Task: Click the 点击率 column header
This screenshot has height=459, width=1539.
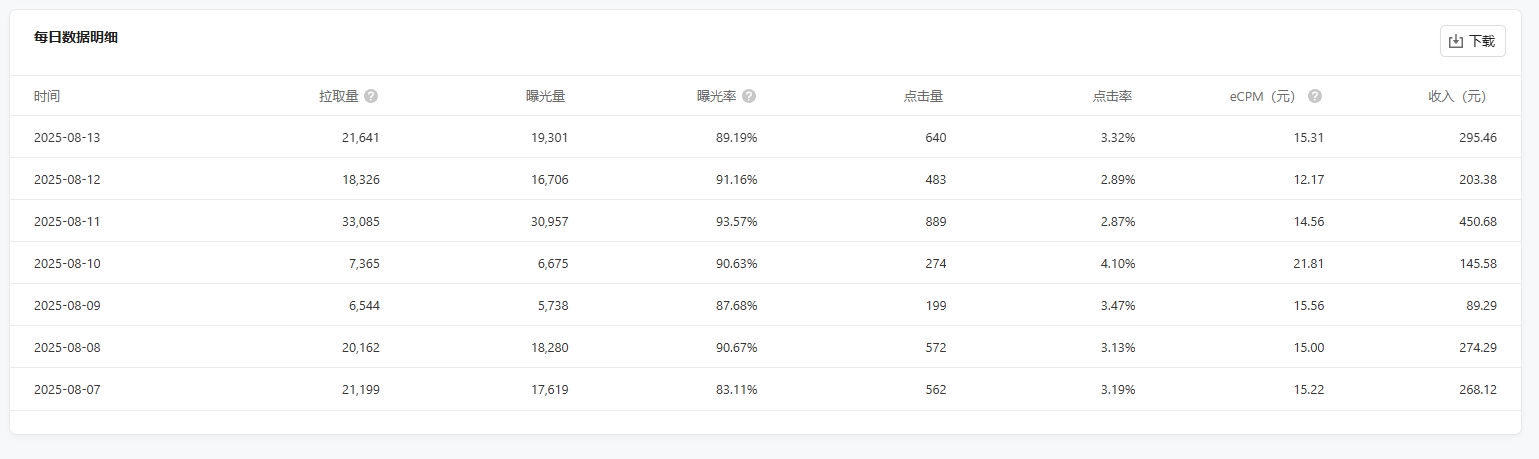Action: pyautogui.click(x=1113, y=96)
